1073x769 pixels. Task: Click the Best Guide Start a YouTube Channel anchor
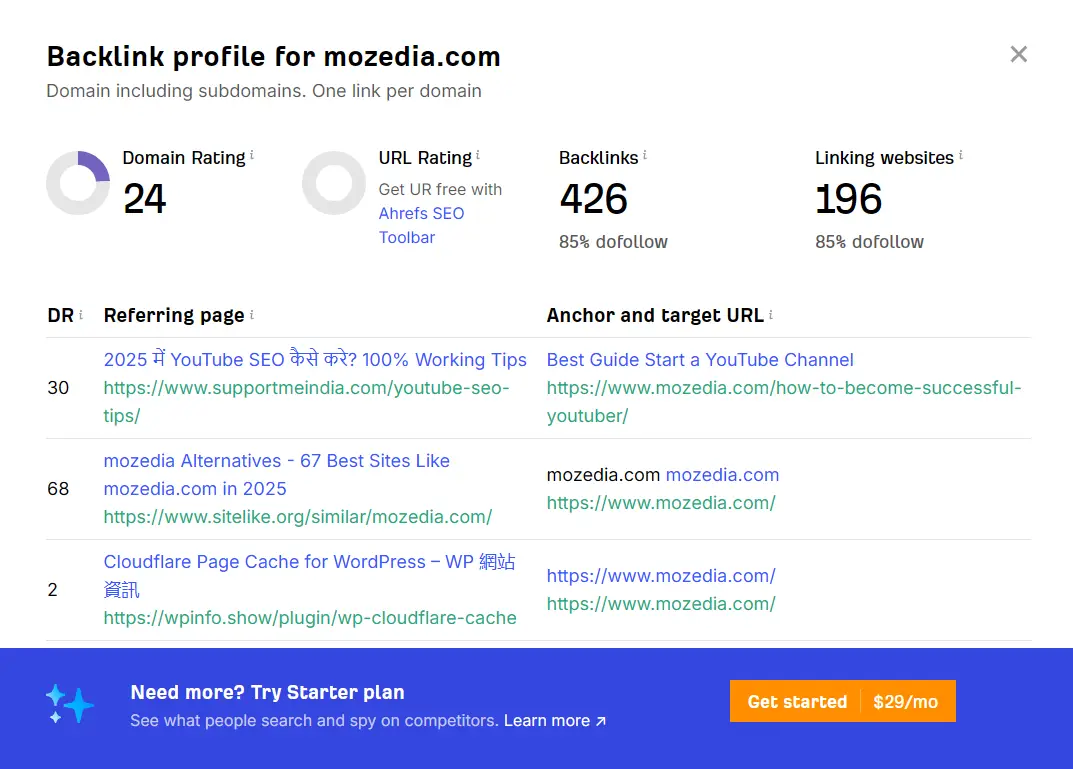(x=700, y=359)
